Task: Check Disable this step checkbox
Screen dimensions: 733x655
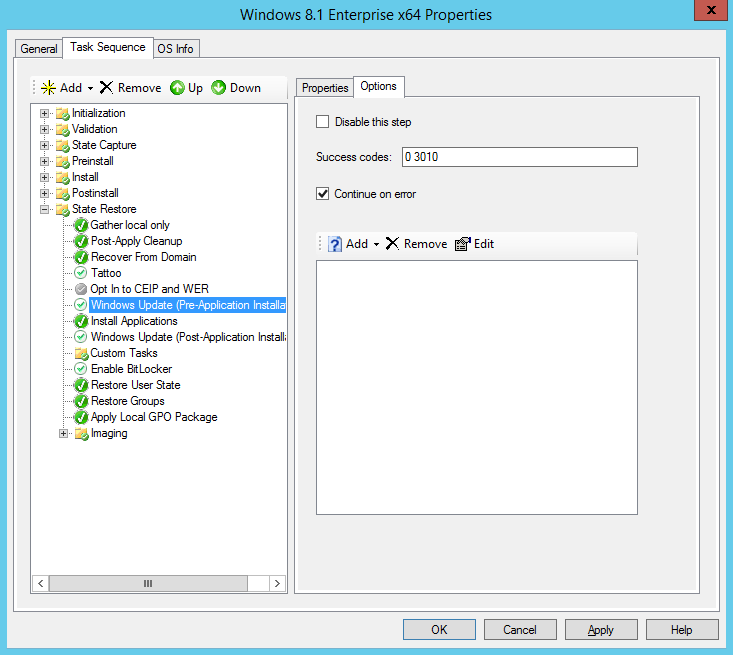Action: [x=323, y=122]
